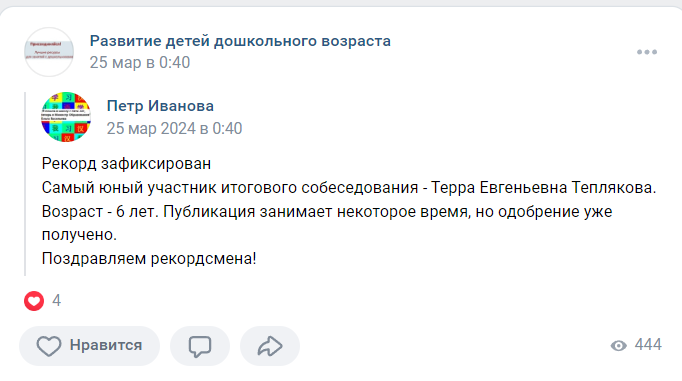Click the red heart reaction icon

point(34,301)
